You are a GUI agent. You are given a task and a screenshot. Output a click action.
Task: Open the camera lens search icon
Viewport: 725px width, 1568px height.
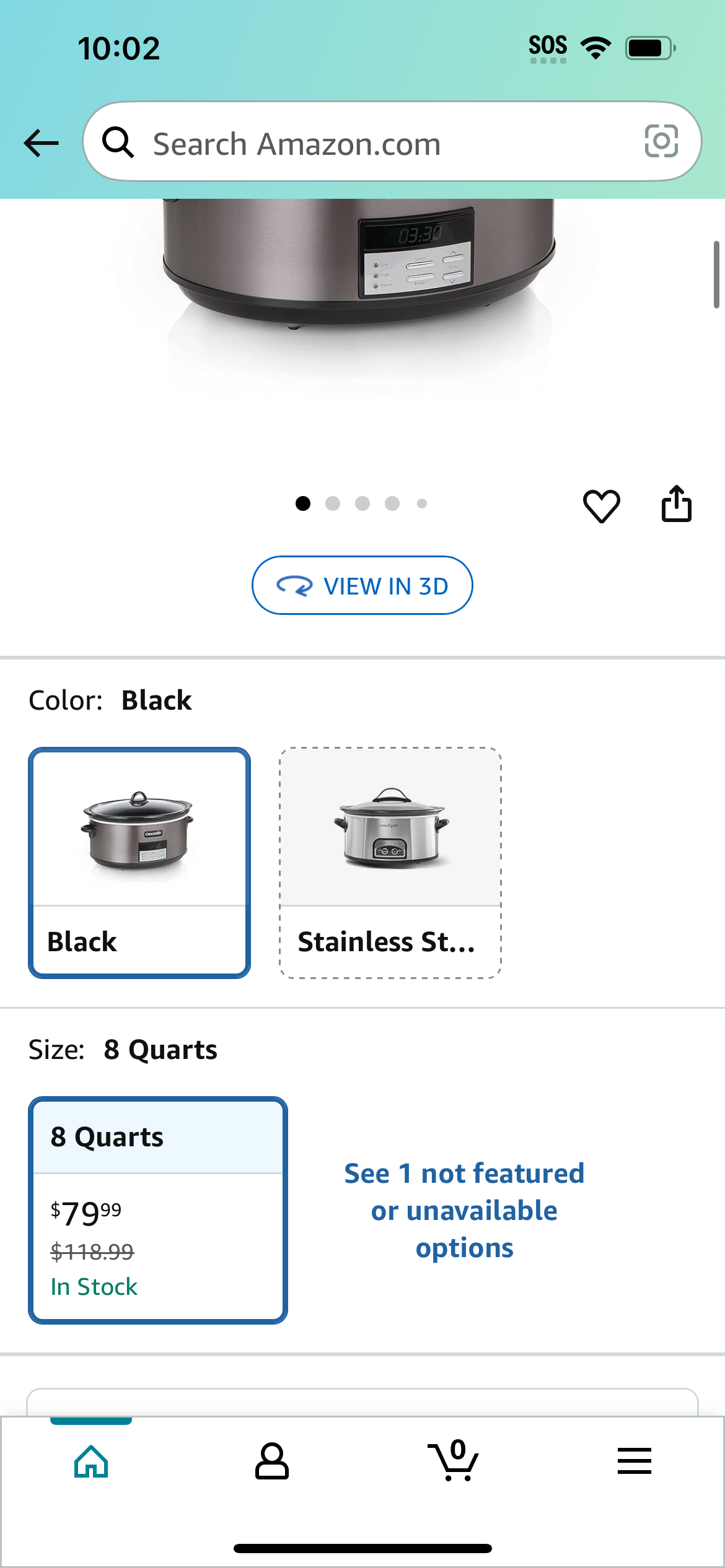coord(661,141)
